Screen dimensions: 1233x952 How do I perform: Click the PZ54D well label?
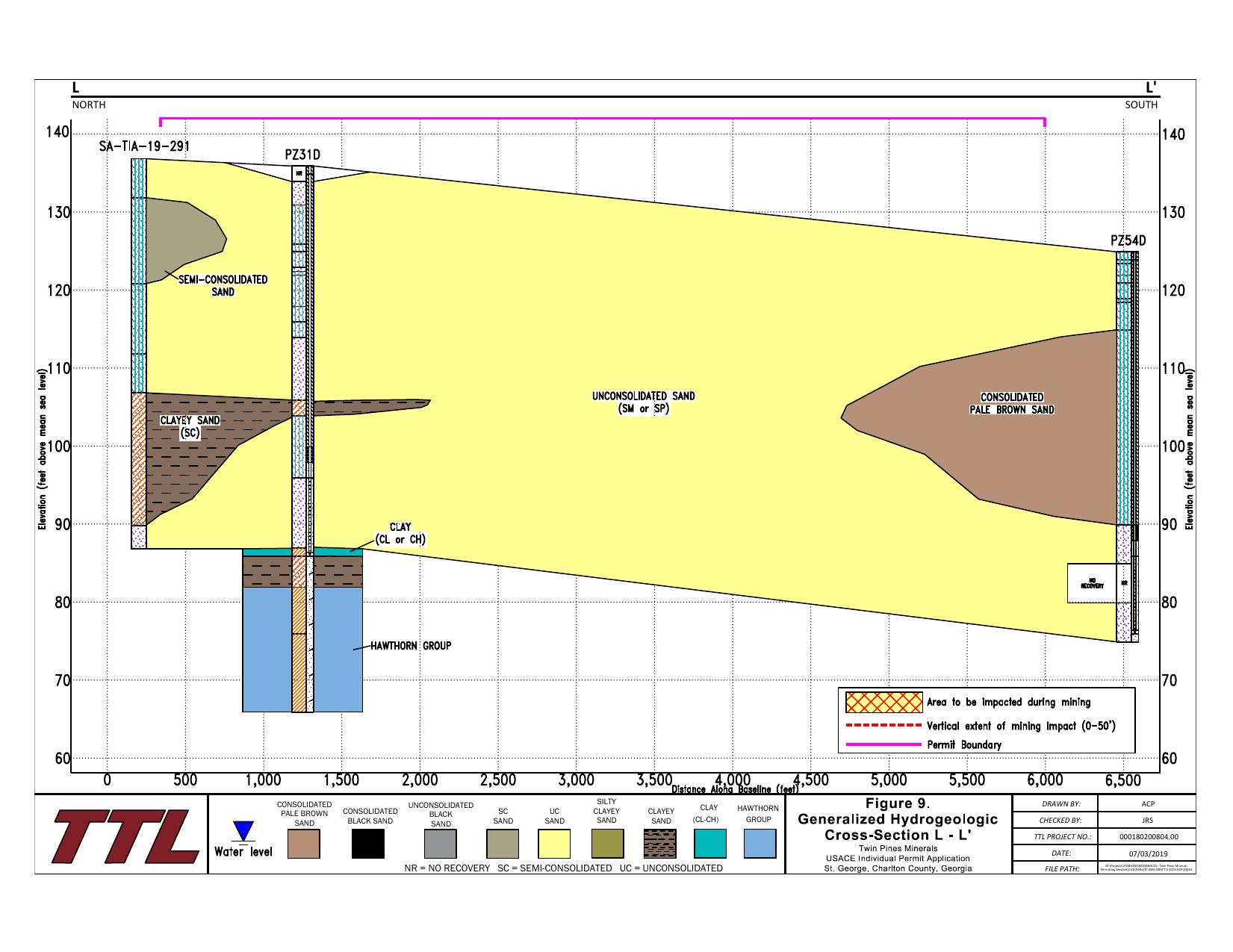1128,240
